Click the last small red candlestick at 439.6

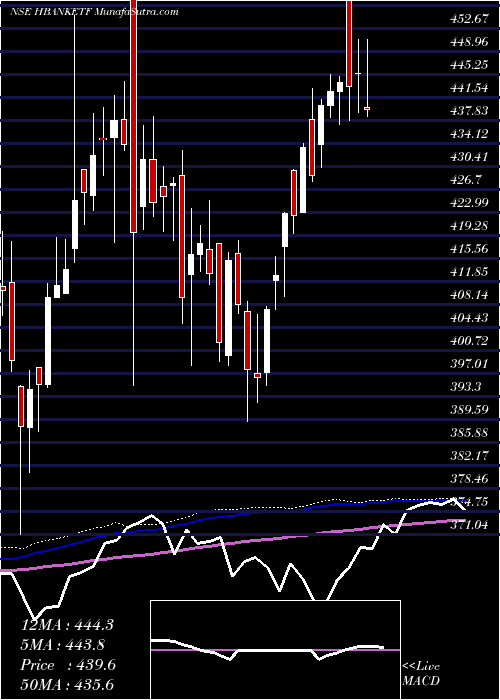click(x=367, y=108)
